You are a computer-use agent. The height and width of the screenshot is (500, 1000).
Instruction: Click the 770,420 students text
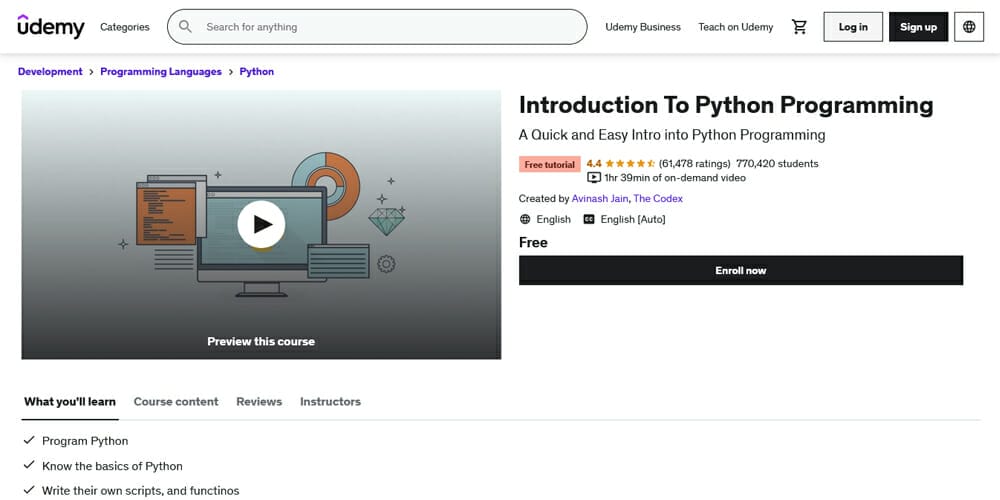[777, 164]
